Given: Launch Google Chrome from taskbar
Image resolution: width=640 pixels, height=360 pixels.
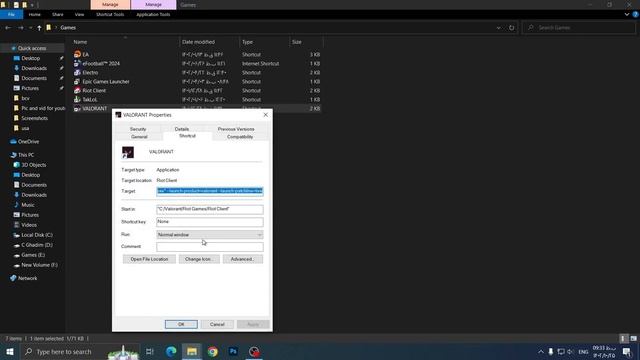Looking at the screenshot, I should tap(213, 351).
